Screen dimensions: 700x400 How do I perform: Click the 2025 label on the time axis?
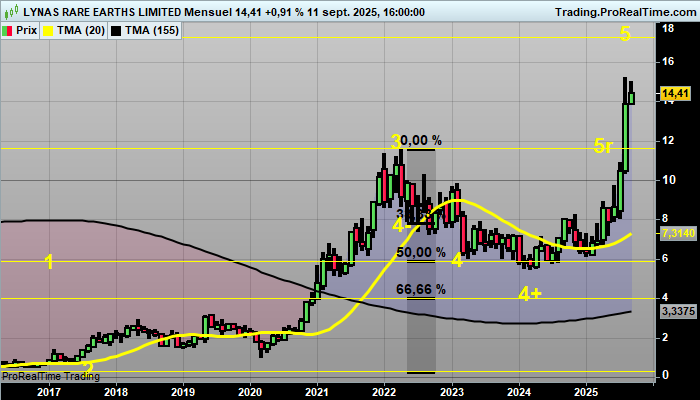point(587,392)
